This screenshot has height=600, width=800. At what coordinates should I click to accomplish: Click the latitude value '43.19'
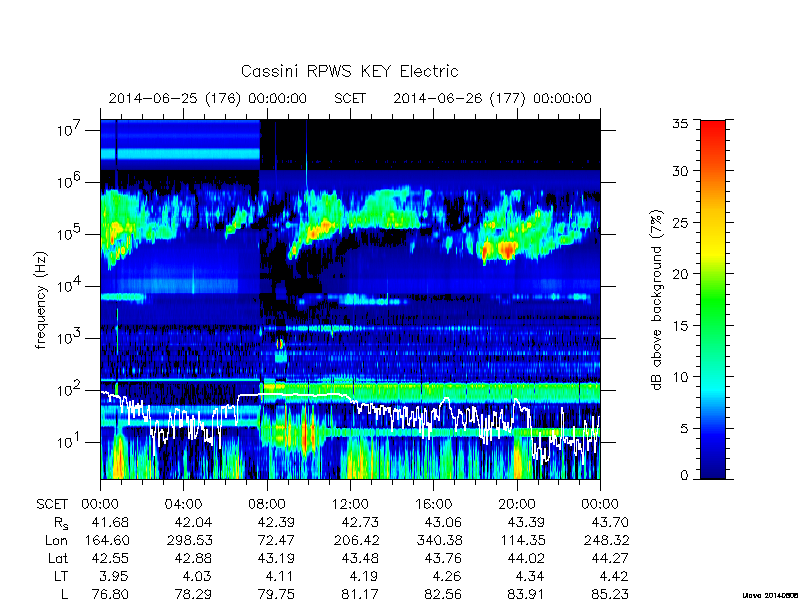276,558
